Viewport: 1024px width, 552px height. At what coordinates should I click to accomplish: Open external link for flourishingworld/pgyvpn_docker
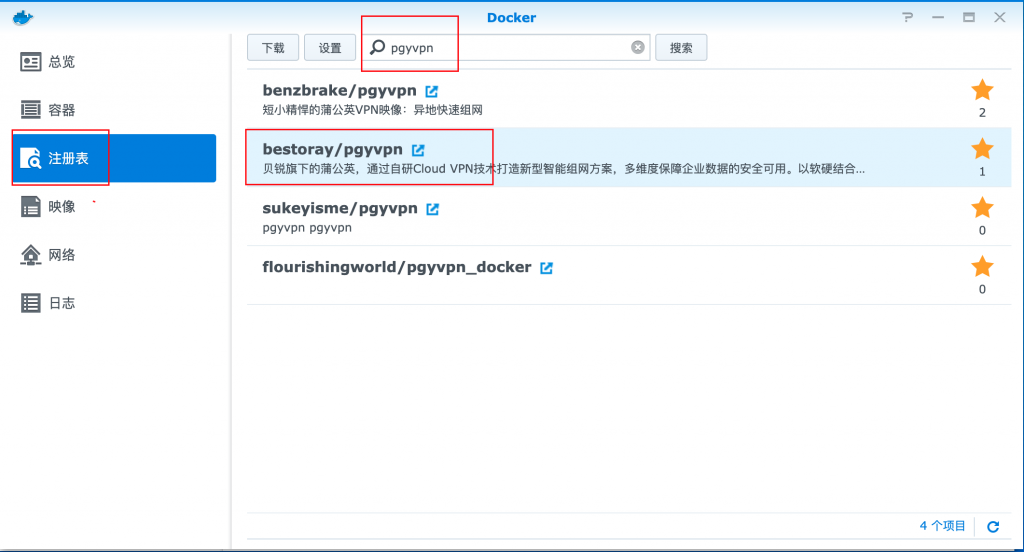(x=547, y=268)
